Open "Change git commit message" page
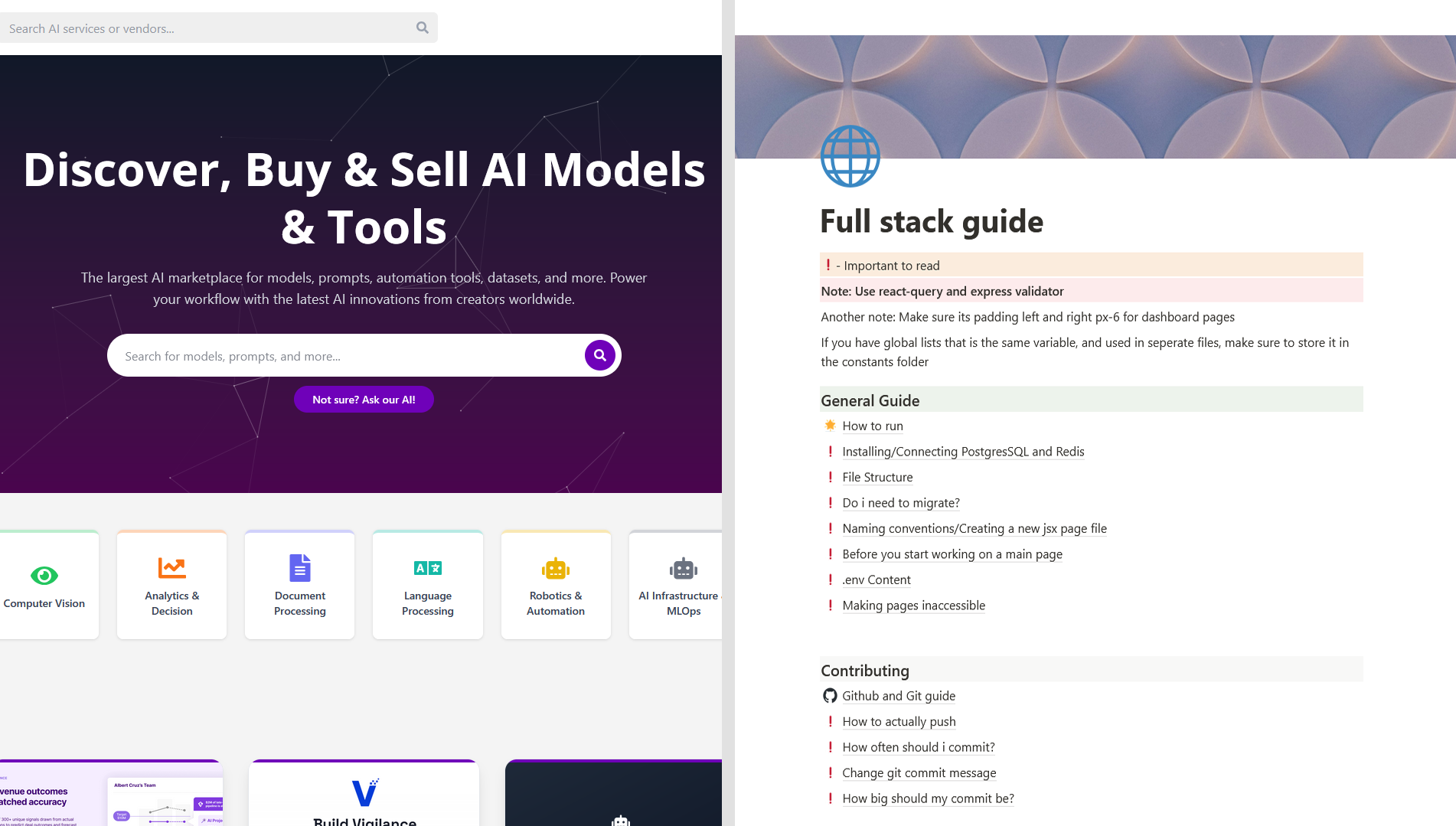The image size is (1456, 826). (x=919, y=772)
